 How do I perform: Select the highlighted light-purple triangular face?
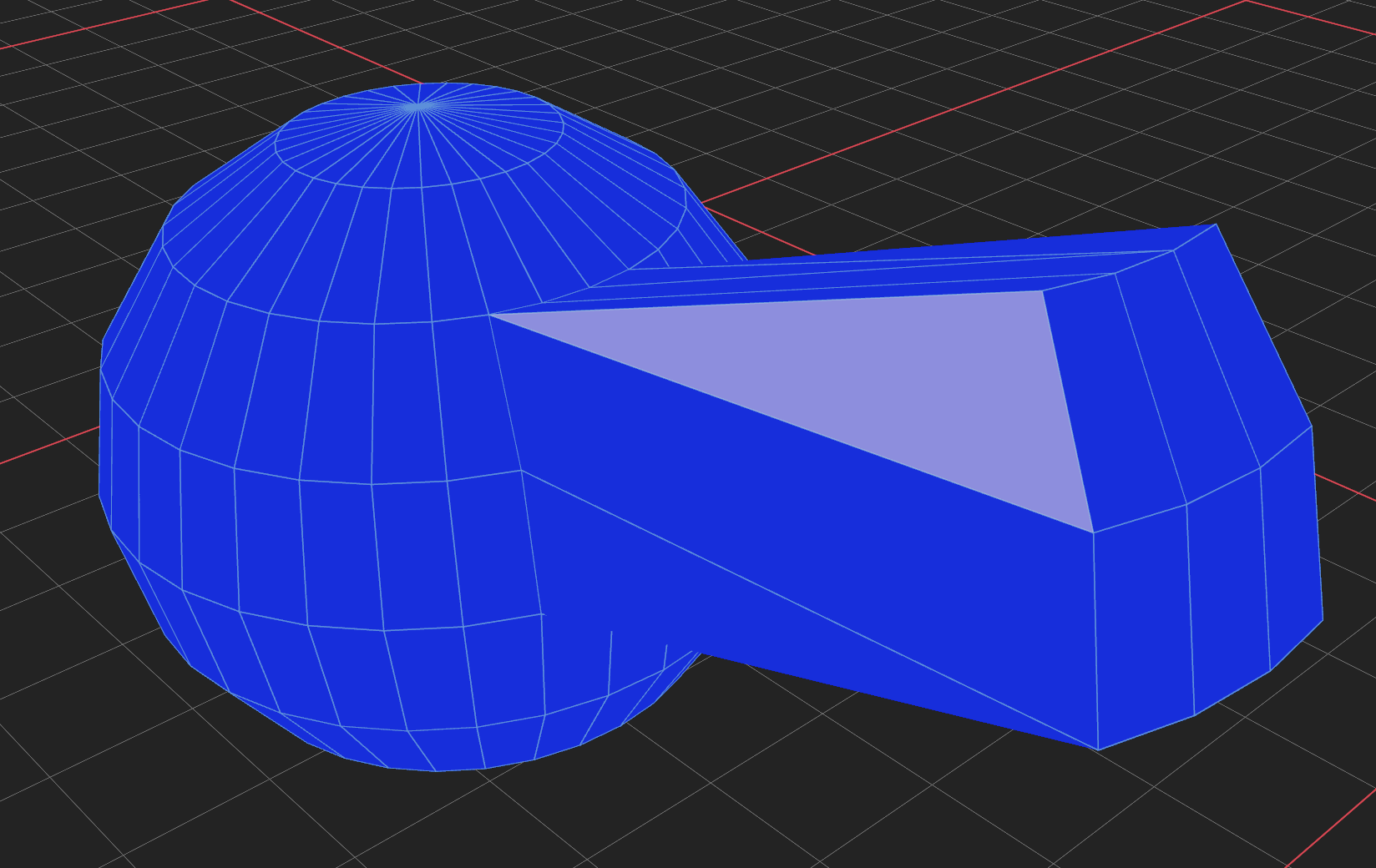coord(877,380)
